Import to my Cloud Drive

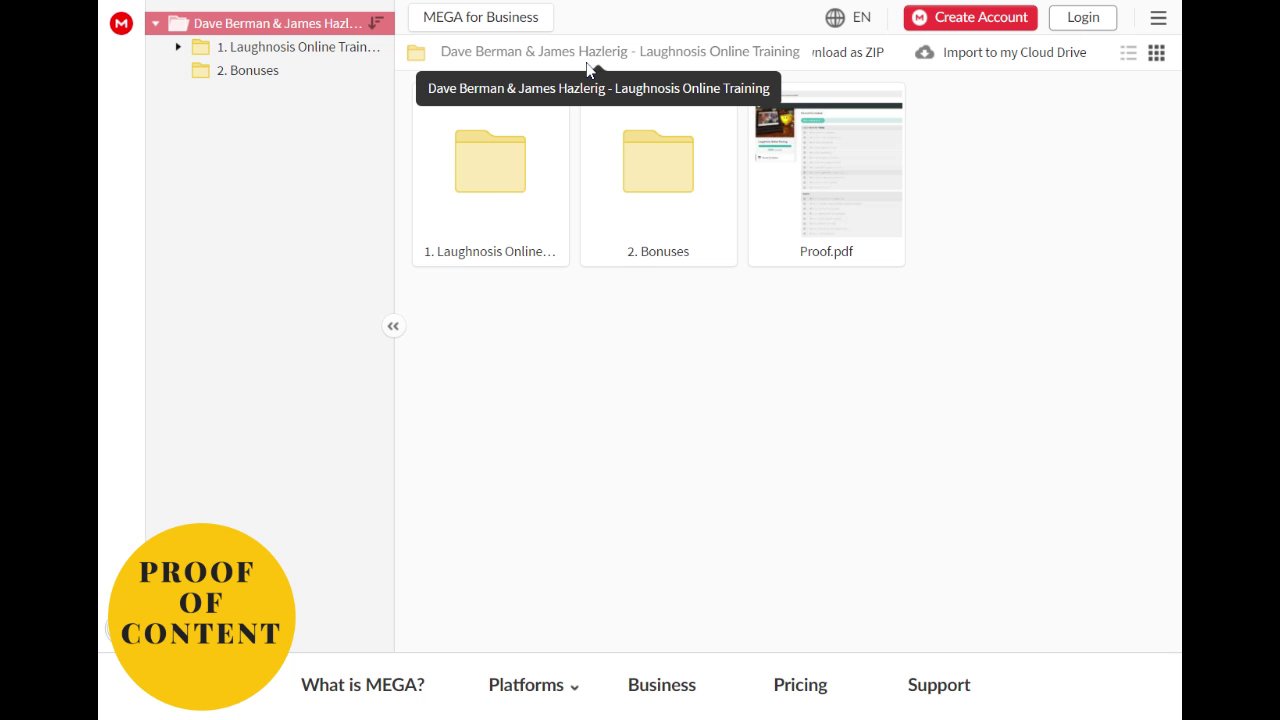pyautogui.click(x=1014, y=52)
